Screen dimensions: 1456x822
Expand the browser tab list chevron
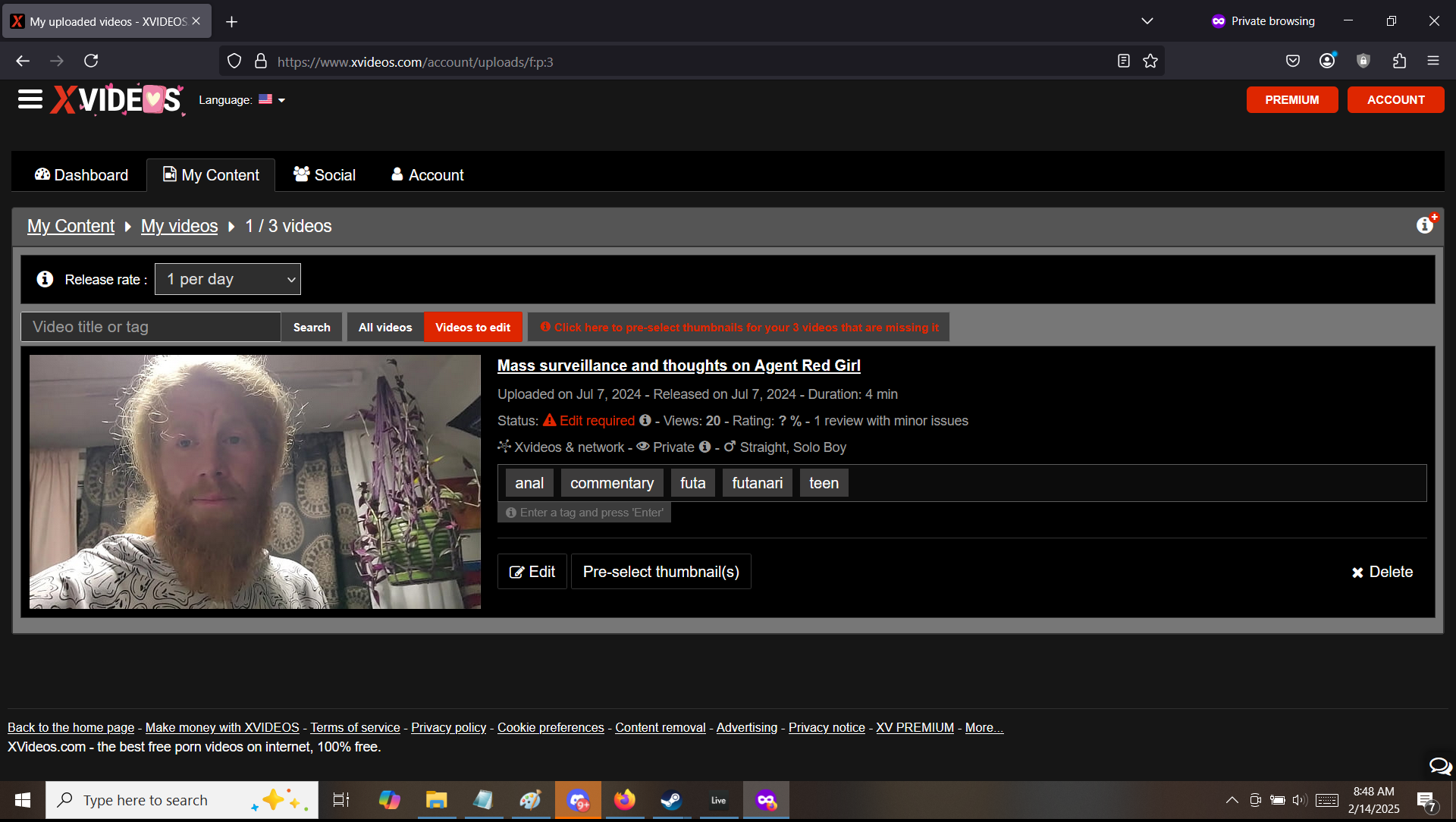pyautogui.click(x=1147, y=21)
